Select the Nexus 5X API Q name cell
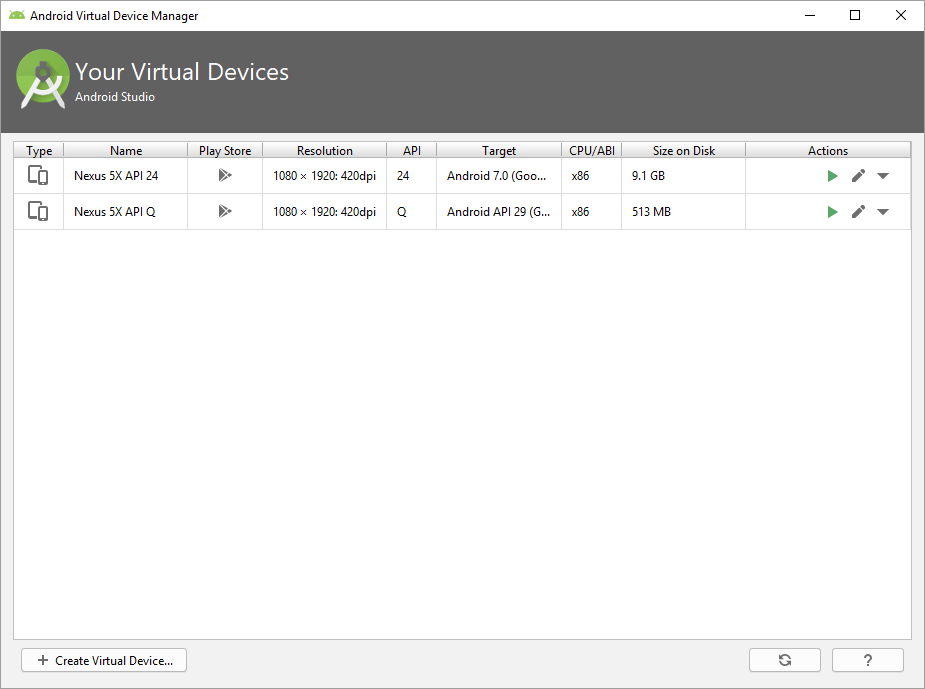925x689 pixels. pyautogui.click(x=126, y=212)
